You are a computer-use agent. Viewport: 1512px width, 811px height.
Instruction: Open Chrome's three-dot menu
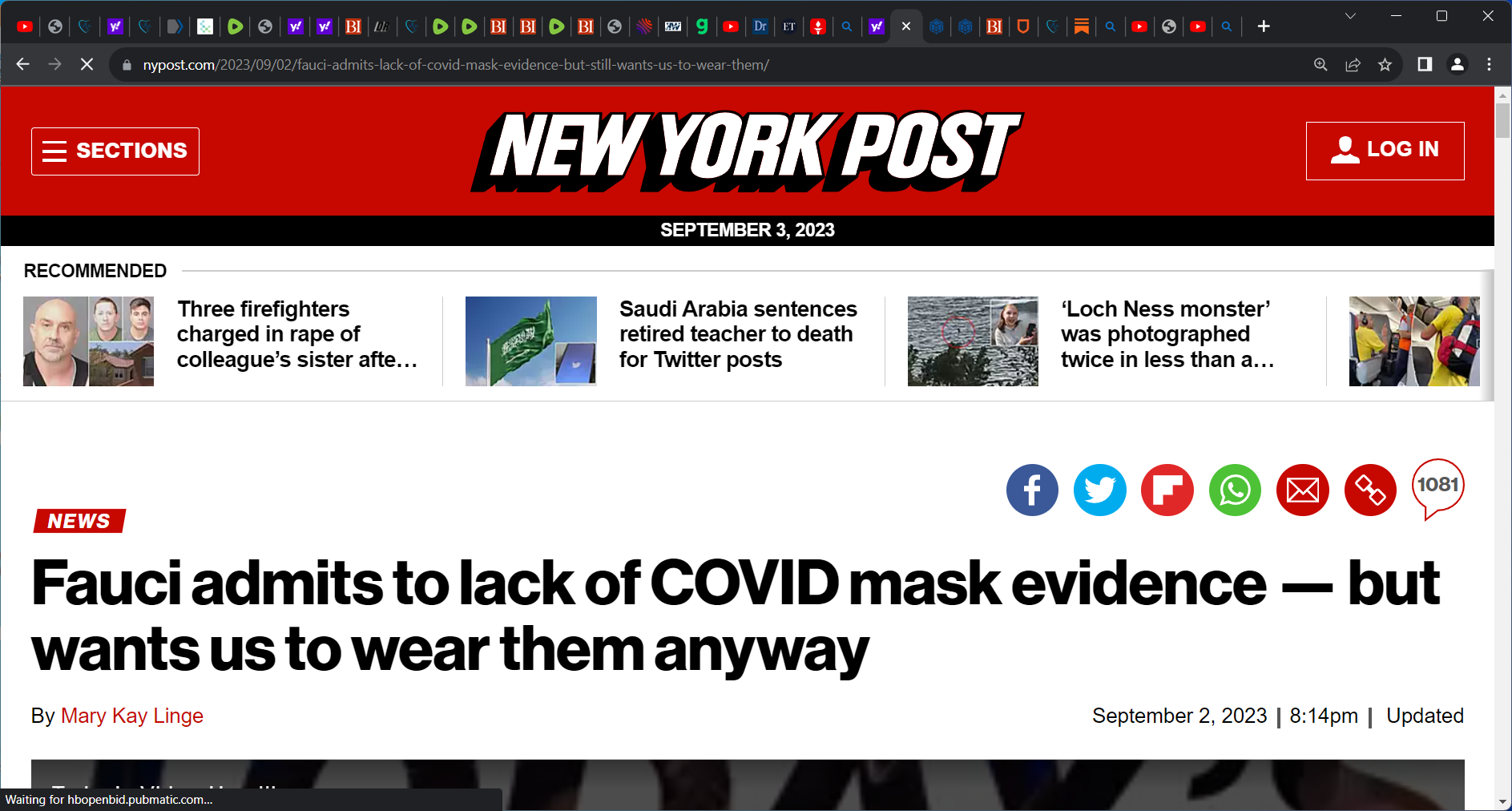click(x=1490, y=64)
